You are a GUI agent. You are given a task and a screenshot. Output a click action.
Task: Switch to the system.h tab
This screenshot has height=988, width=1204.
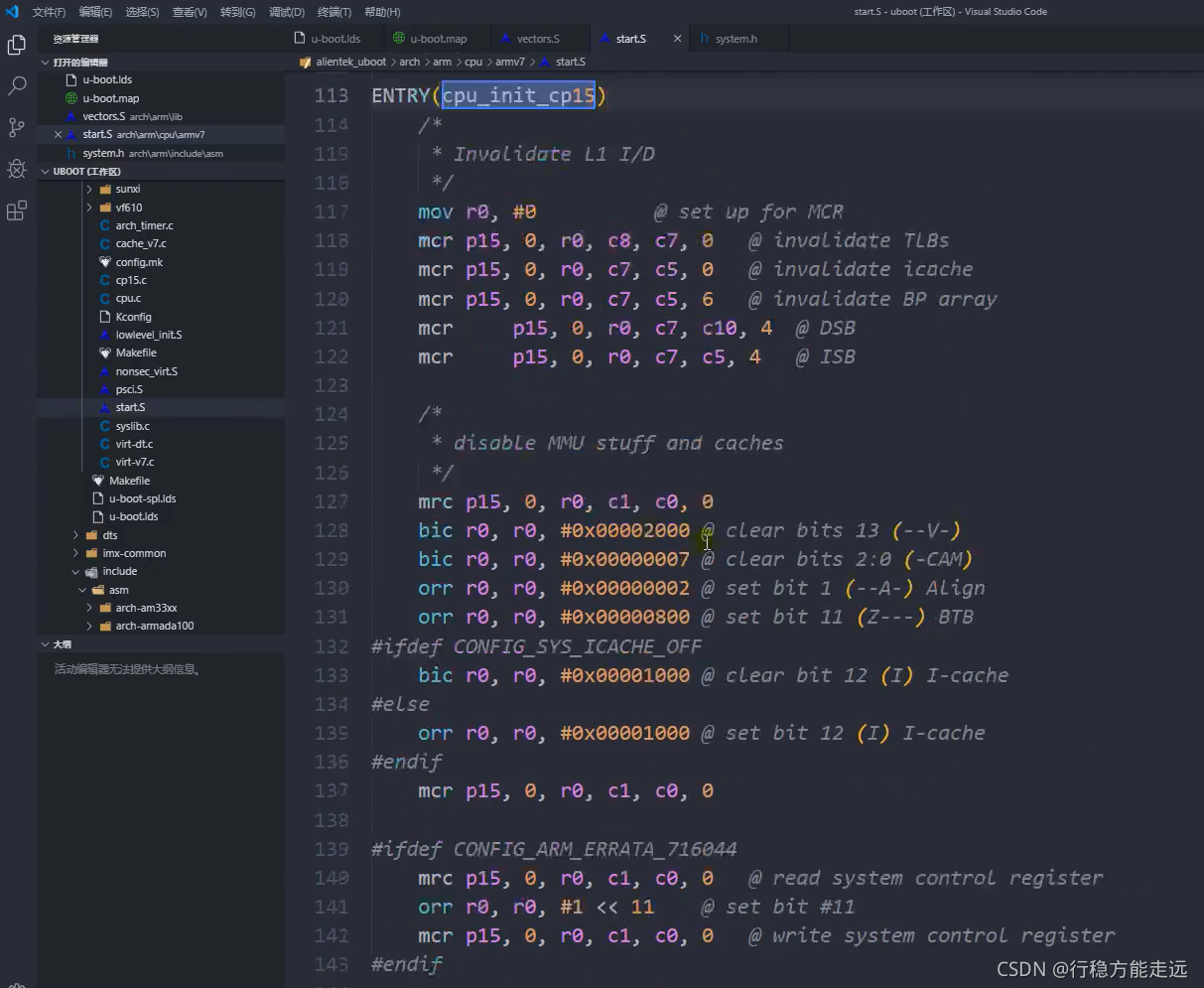[736, 39]
